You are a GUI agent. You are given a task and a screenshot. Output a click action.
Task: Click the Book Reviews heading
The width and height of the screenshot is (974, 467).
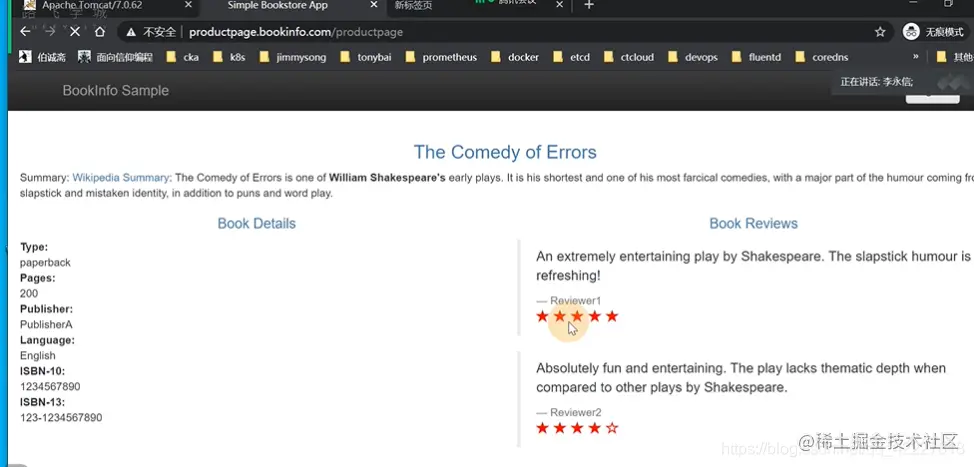pyautogui.click(x=753, y=224)
